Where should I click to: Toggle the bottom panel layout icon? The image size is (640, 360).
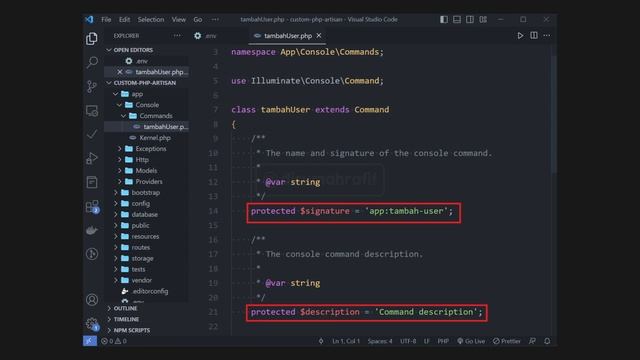457,20
